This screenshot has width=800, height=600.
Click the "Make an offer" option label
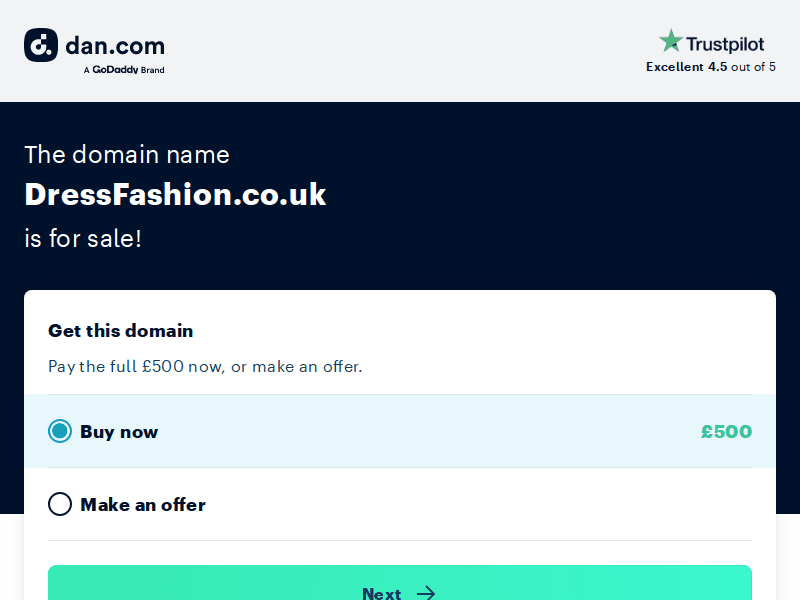click(143, 505)
